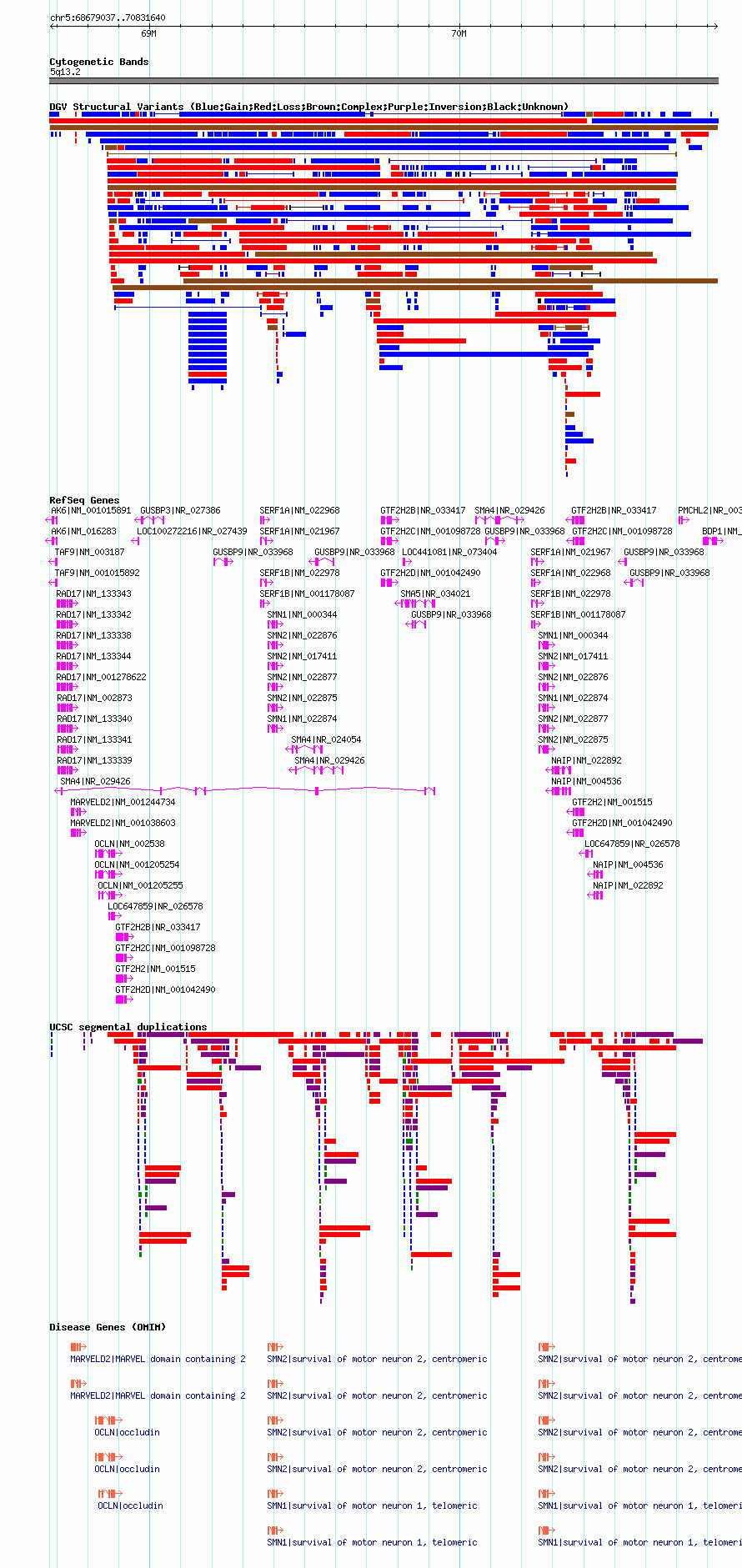Click the LOC100272216|NR_027439 gene label
742x1568 pixels.
click(x=192, y=531)
